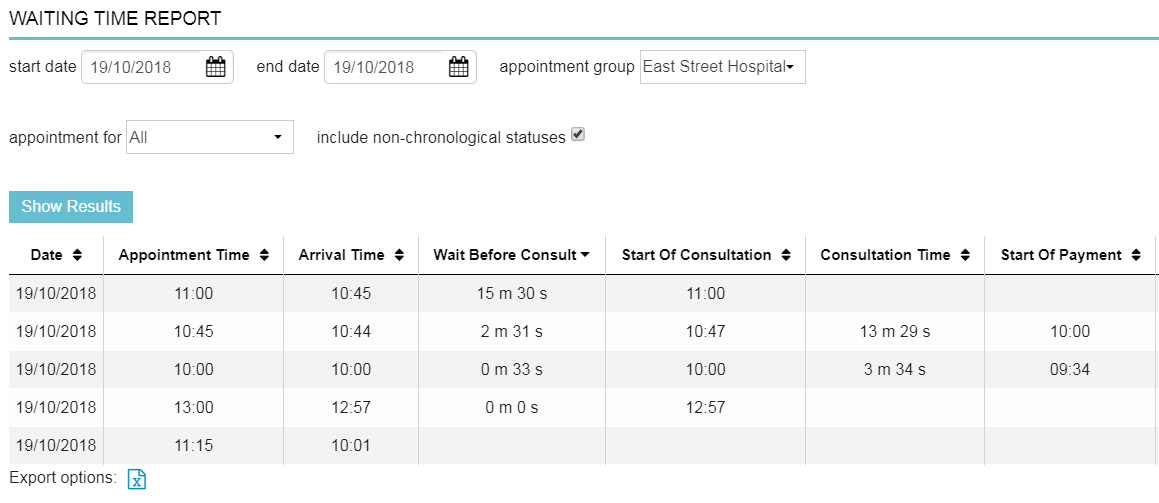This screenshot has height=503, width=1159.
Task: Select the Wait Before Consult header text
Action: pyautogui.click(x=504, y=255)
